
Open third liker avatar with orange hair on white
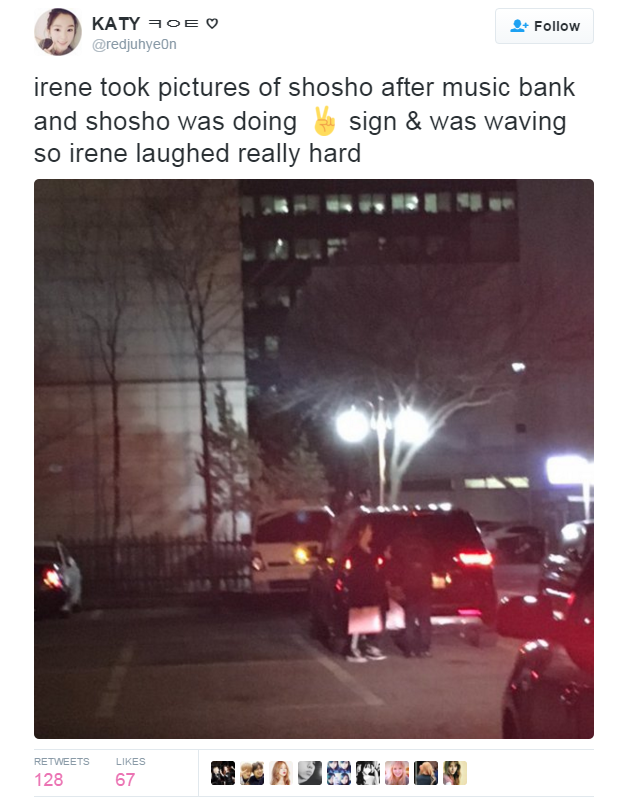click(x=281, y=773)
